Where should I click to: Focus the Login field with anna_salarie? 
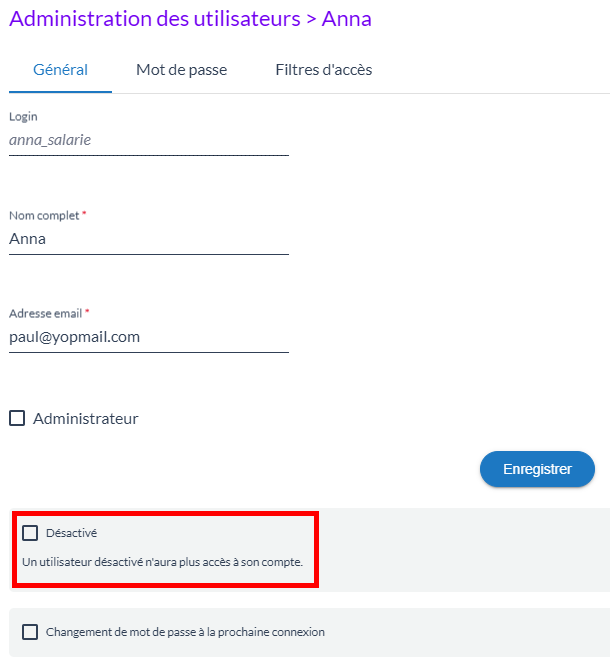(148, 141)
